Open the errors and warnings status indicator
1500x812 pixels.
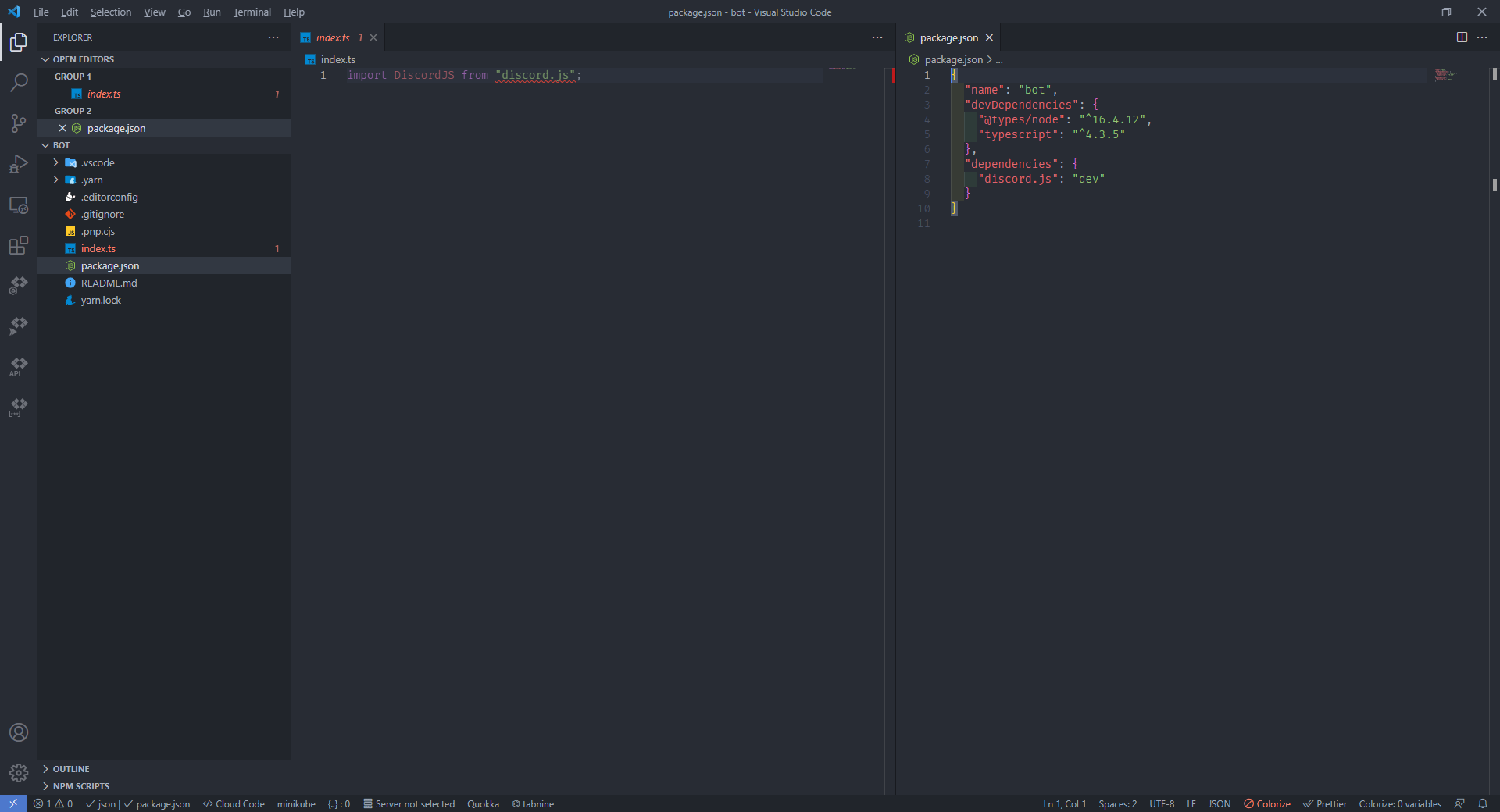coord(53,803)
